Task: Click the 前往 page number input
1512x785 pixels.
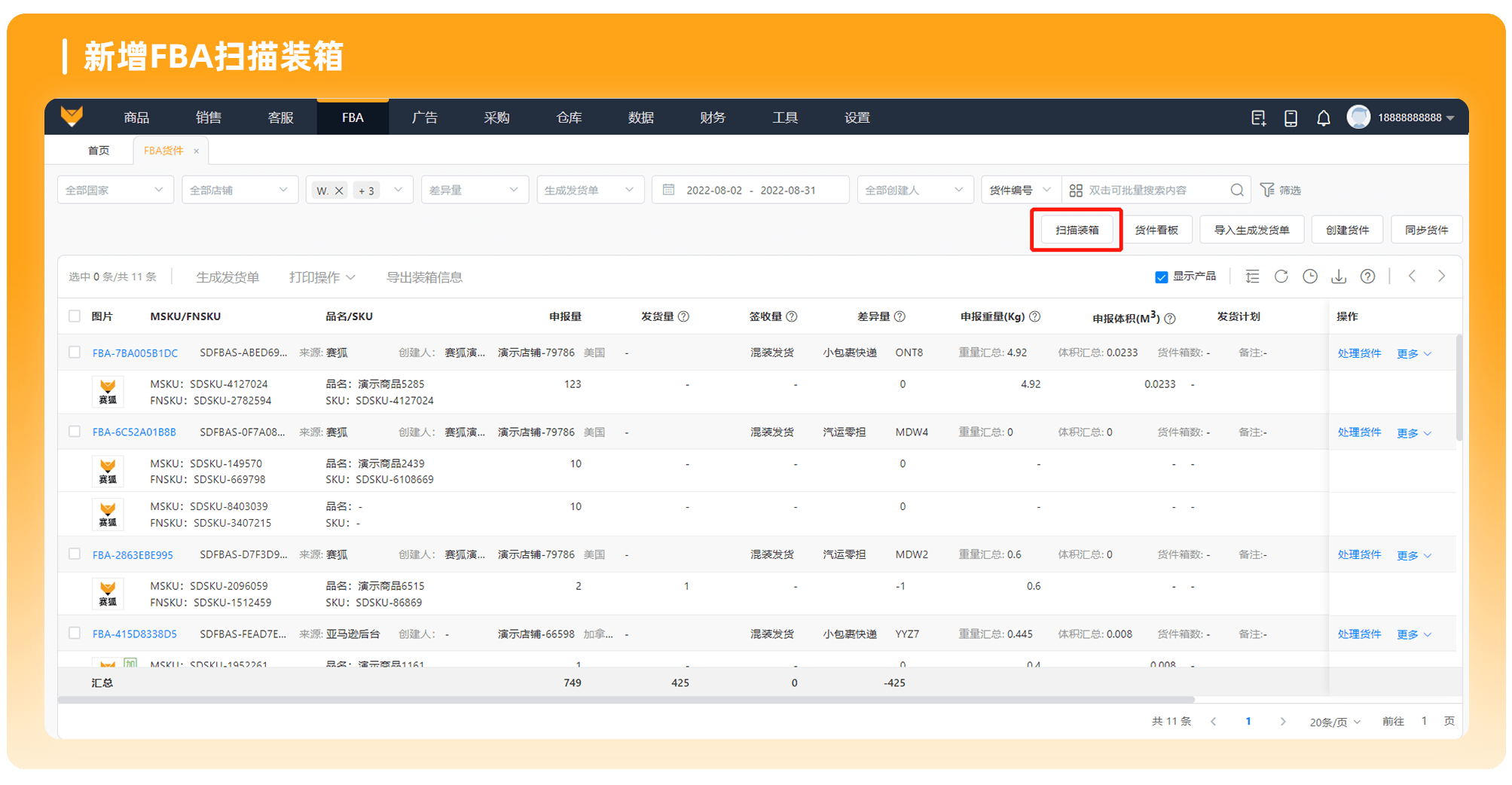Action: click(x=1424, y=721)
